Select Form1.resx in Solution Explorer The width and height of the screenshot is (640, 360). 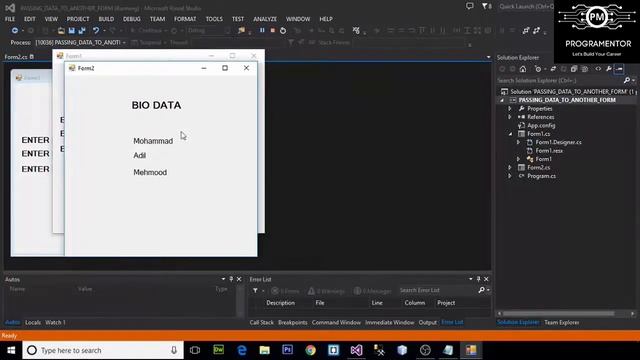[x=549, y=151]
